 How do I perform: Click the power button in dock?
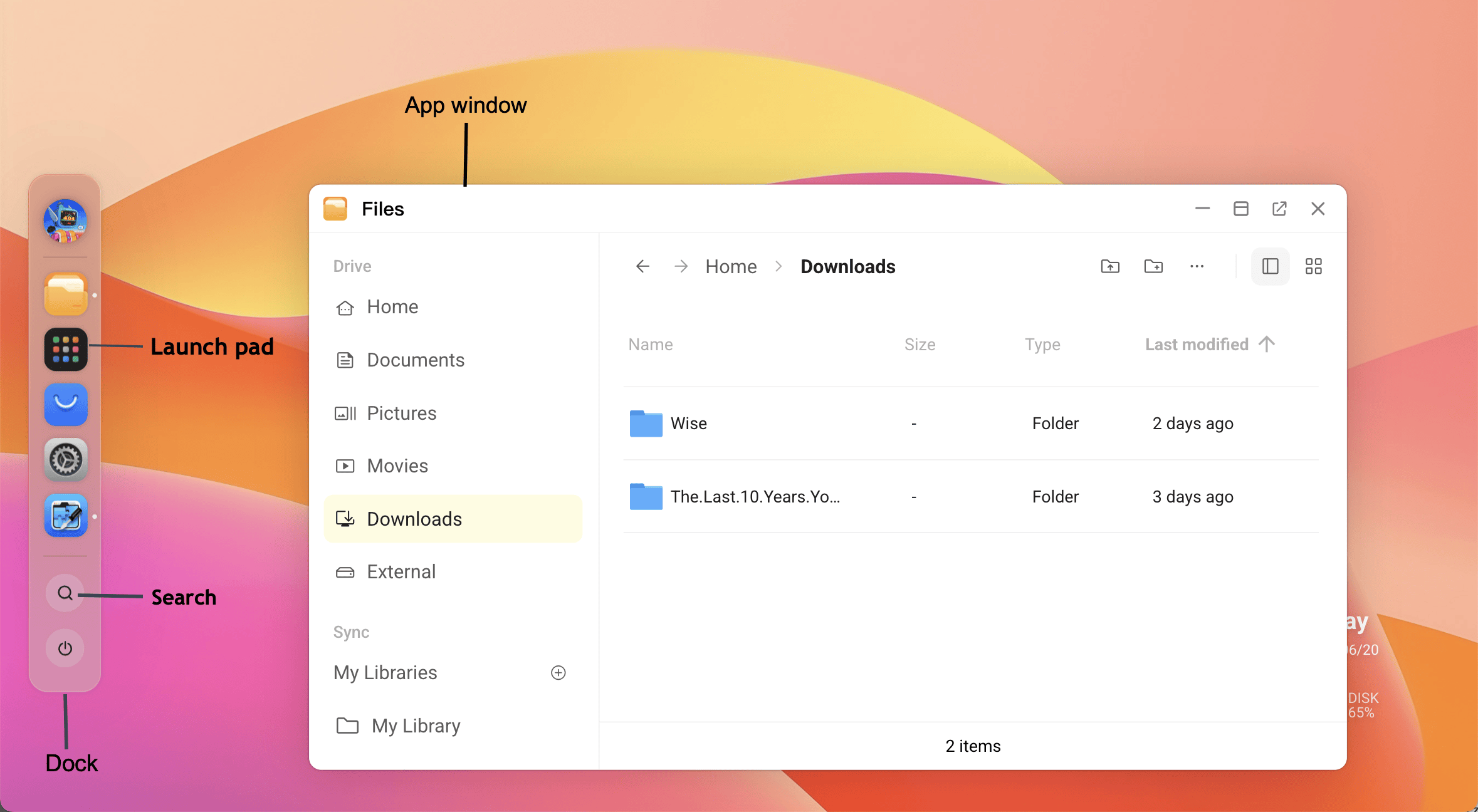[x=65, y=648]
